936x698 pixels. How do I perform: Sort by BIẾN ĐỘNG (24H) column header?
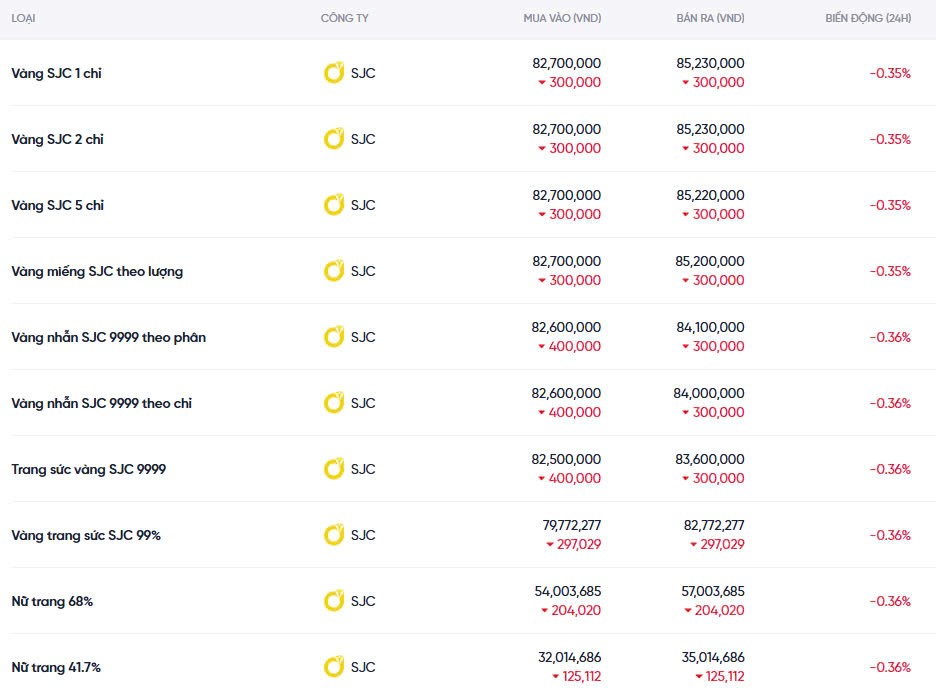point(867,19)
